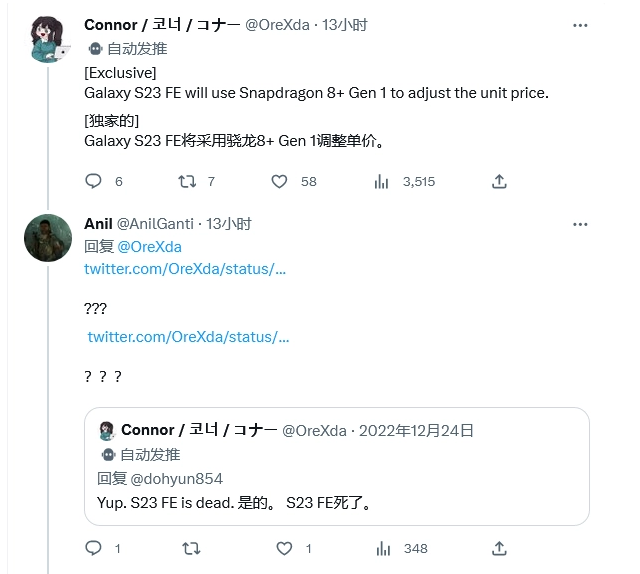640x574 pixels.
Task: Open the @OreXda mention in Anil's reply
Action: (x=150, y=247)
